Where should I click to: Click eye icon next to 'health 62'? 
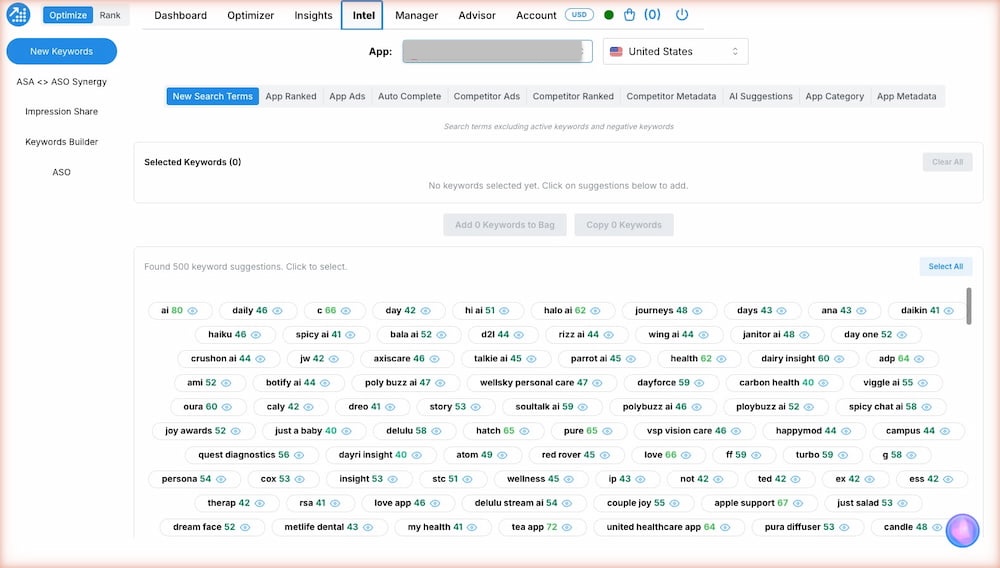point(721,359)
